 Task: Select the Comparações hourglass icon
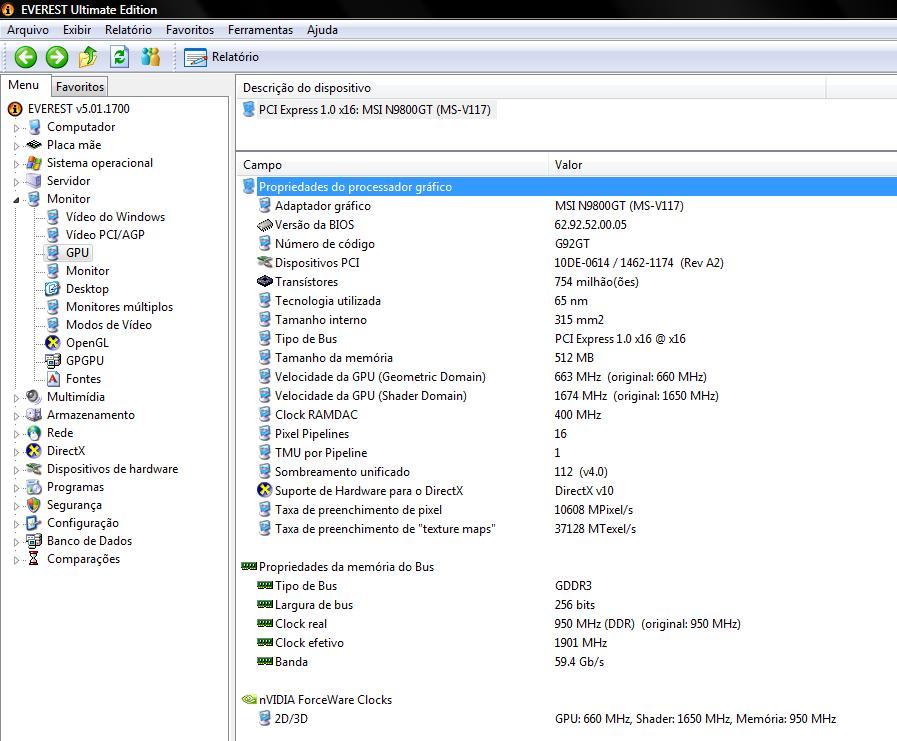34,559
